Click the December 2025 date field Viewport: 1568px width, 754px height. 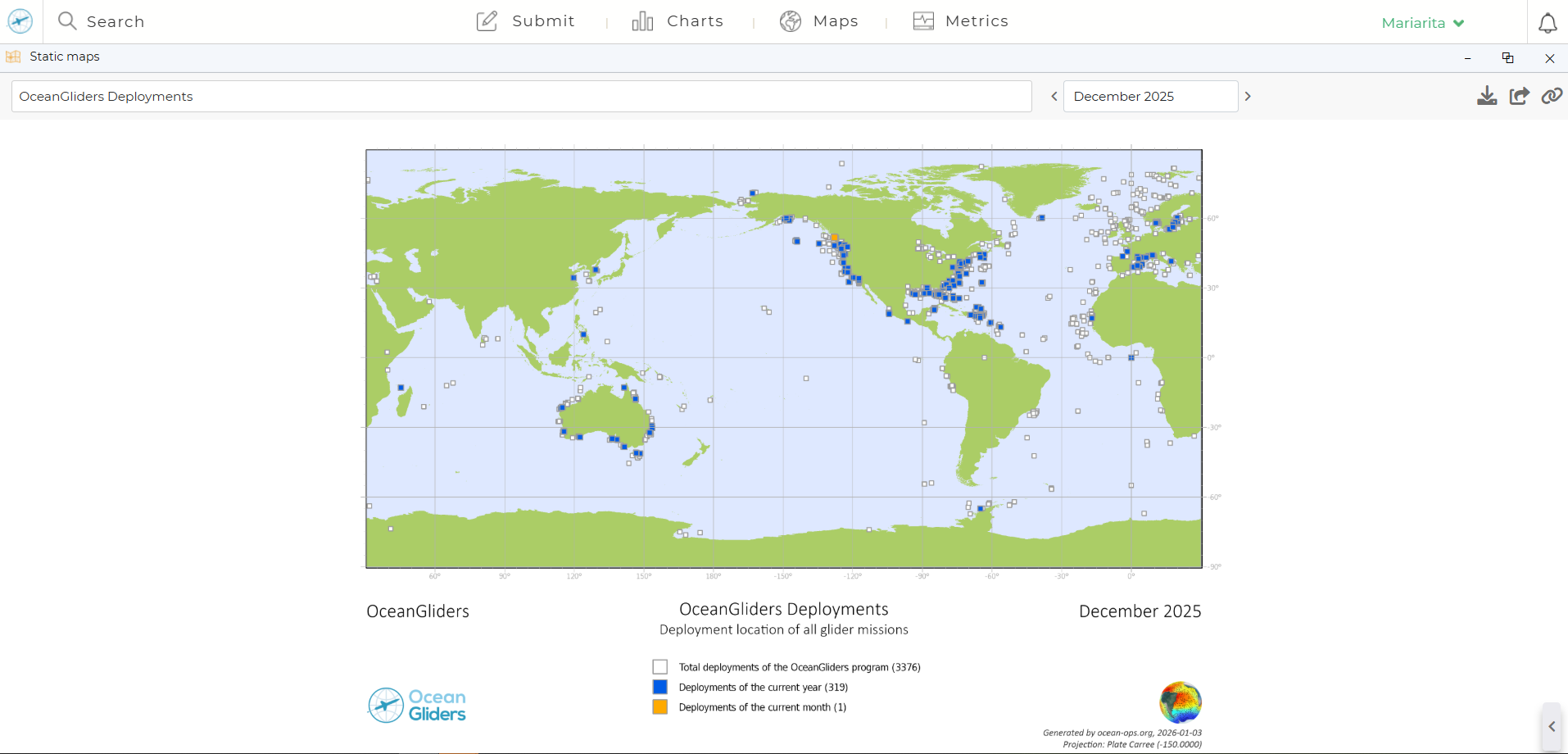coord(1149,97)
